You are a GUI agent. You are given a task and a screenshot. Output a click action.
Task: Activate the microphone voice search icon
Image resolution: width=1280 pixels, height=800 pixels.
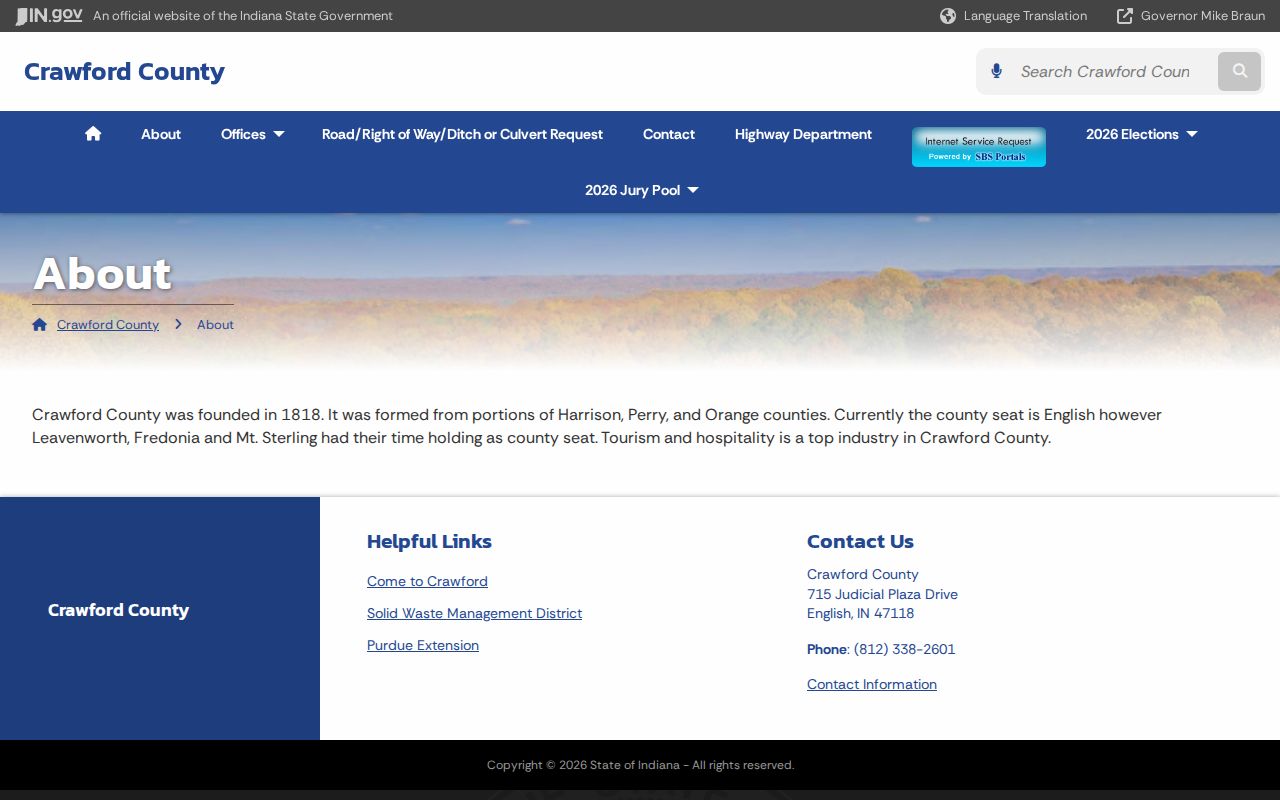pos(996,71)
